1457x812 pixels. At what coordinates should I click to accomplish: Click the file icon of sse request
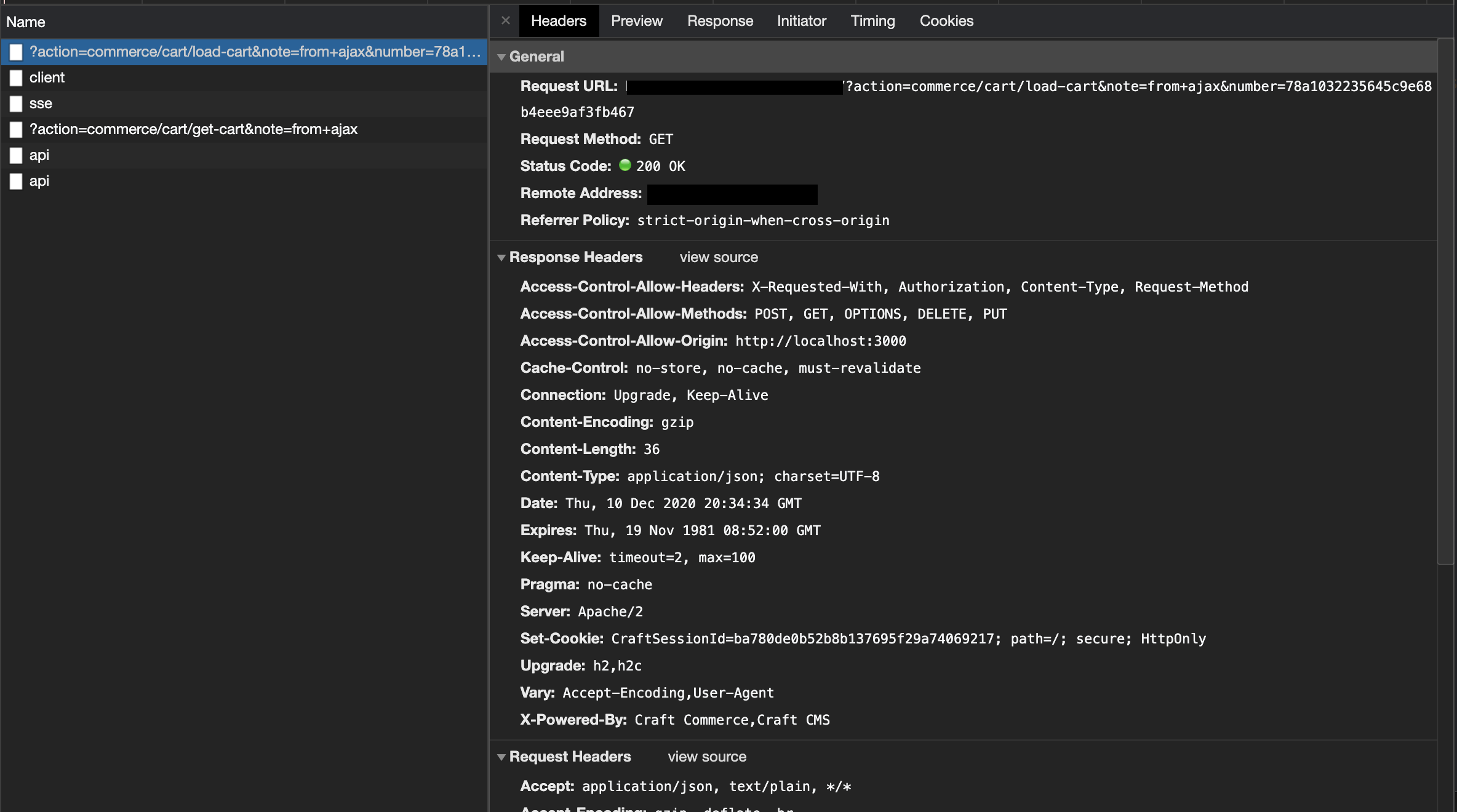click(16, 104)
